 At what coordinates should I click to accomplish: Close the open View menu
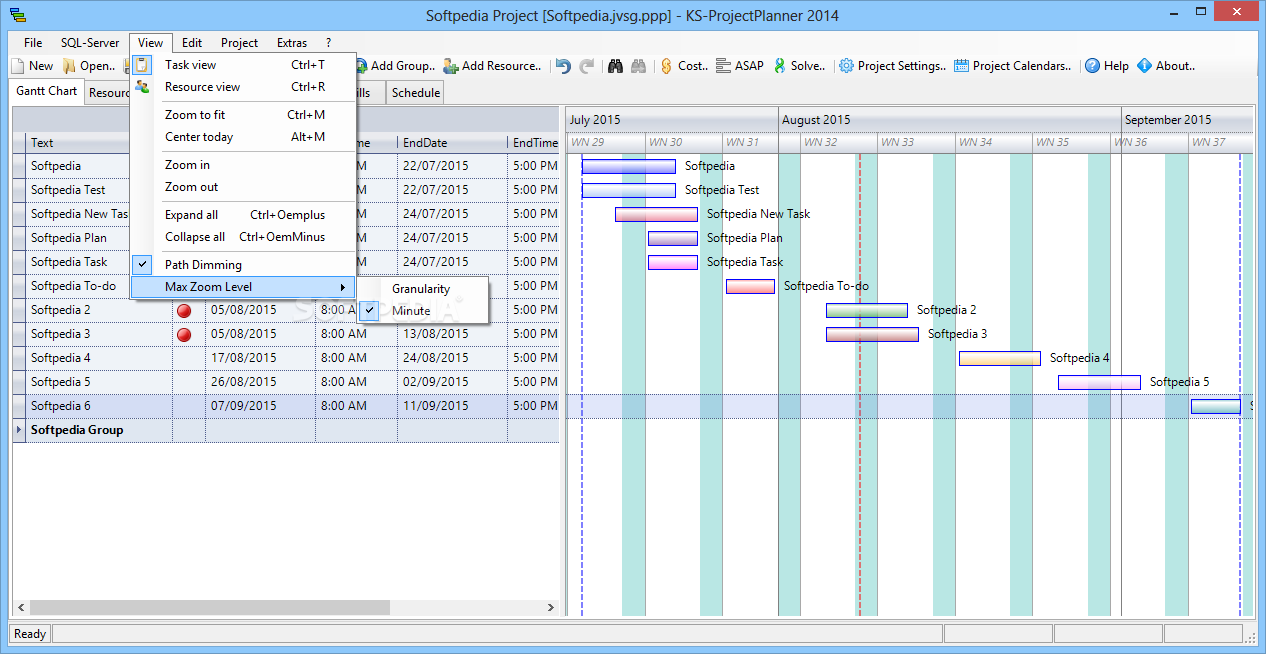tap(151, 43)
